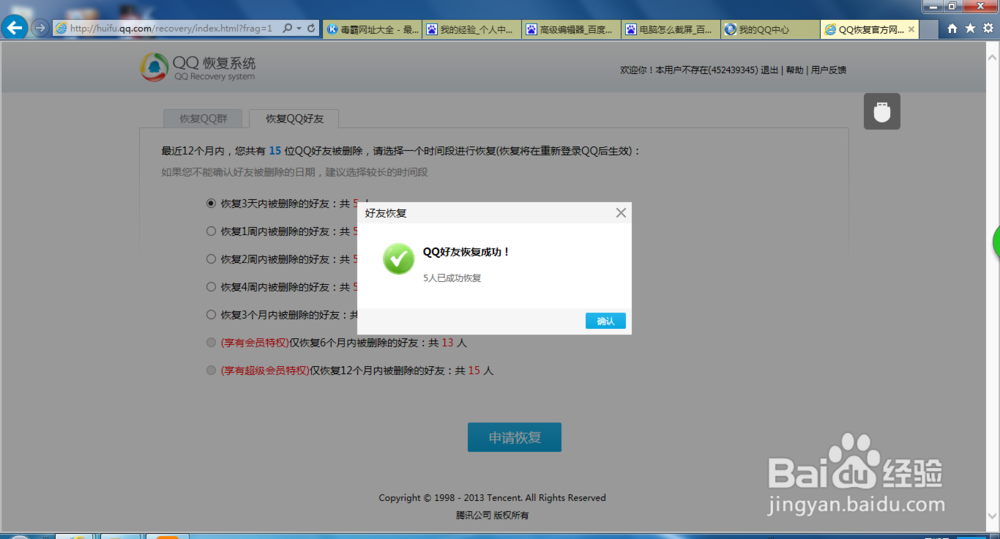
Task: Click the 帮助 help link
Action: pos(795,70)
